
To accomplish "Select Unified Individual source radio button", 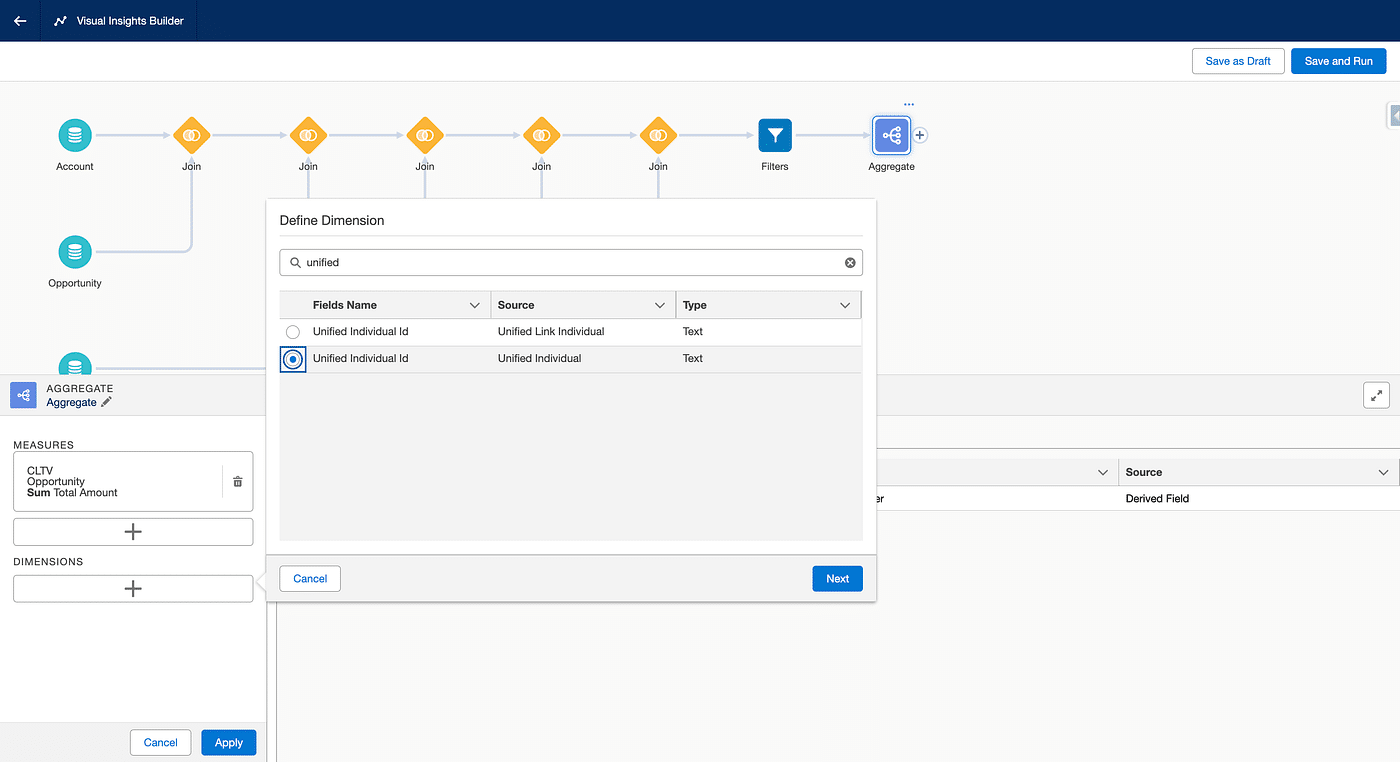I will [x=293, y=359].
